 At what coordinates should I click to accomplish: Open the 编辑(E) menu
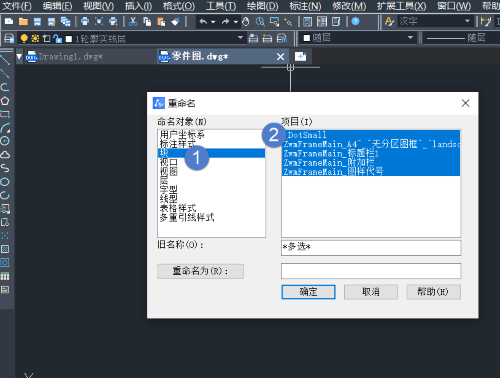tap(57, 6)
